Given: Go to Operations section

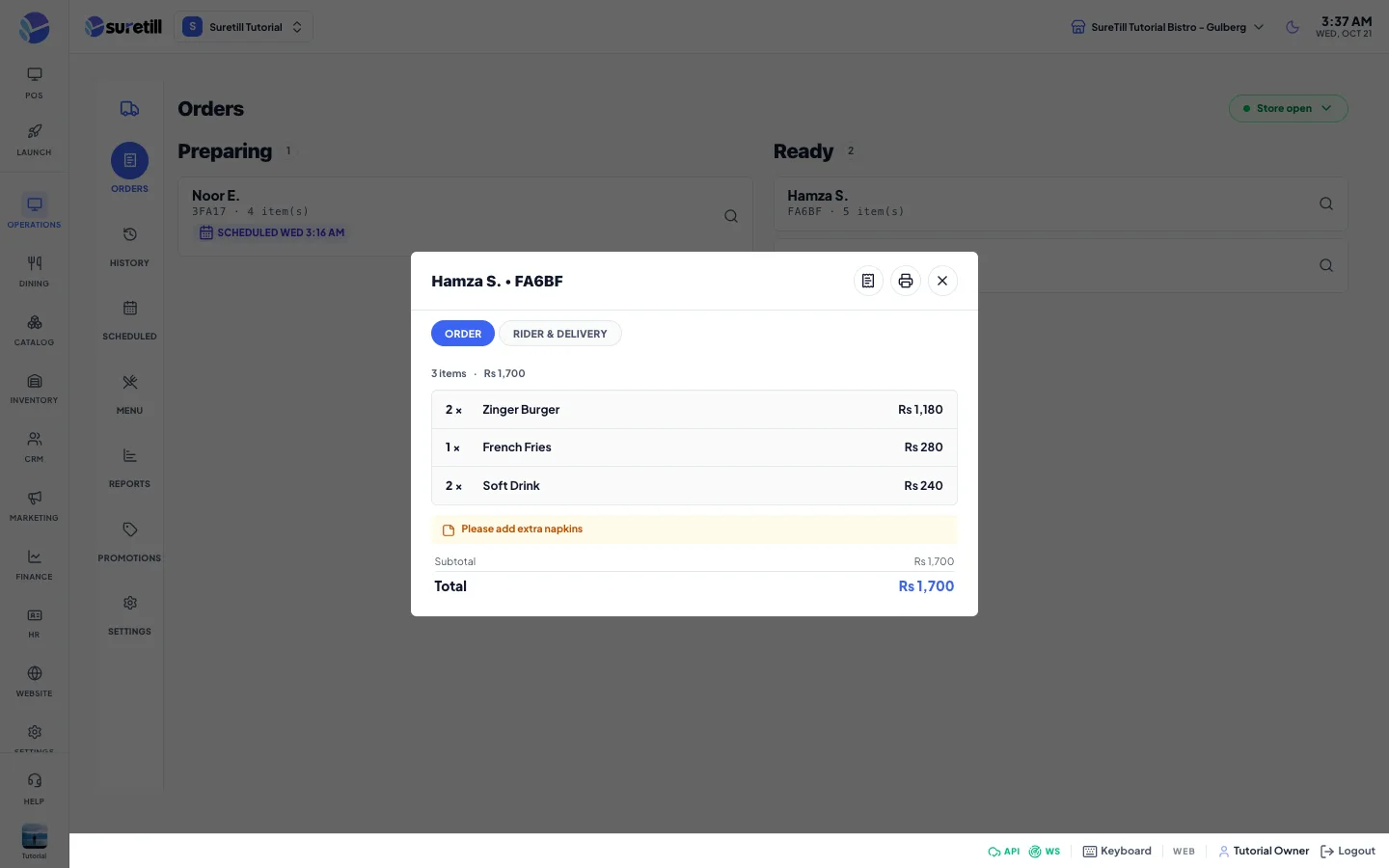Looking at the screenshot, I should pyautogui.click(x=34, y=212).
